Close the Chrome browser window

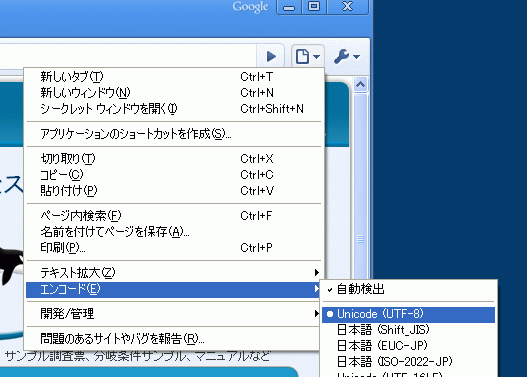[x=348, y=7]
